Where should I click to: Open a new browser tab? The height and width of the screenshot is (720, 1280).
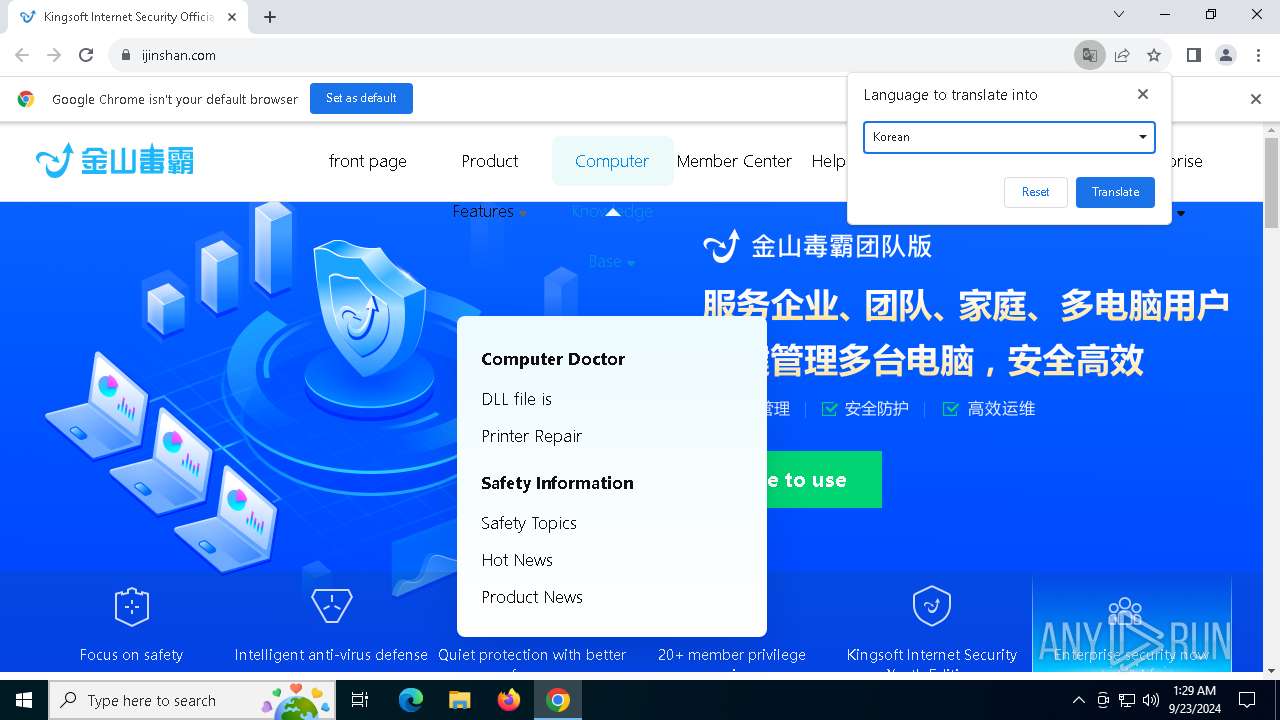[270, 17]
